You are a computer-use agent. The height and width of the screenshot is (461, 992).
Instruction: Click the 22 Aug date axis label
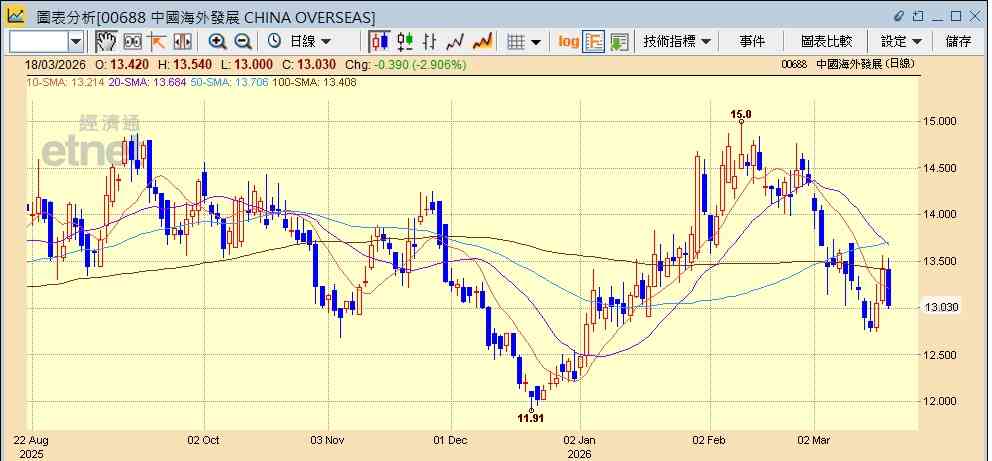32,440
